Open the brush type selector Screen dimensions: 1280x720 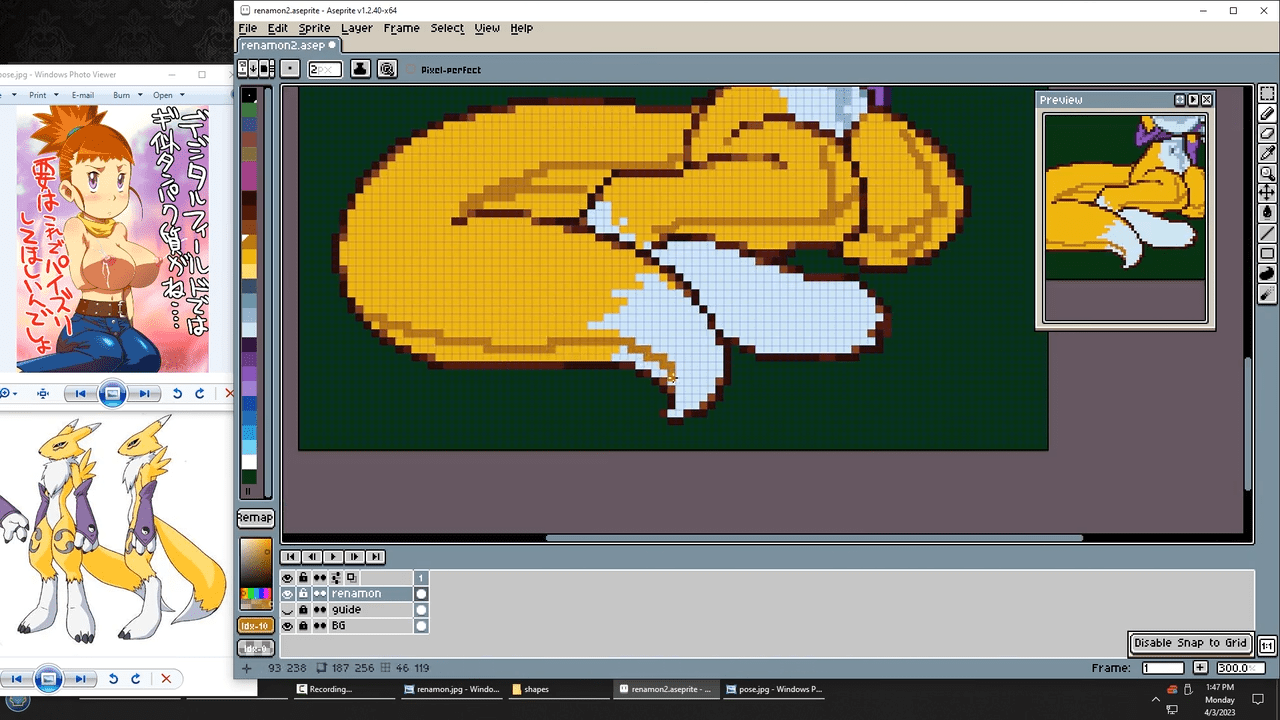[289, 69]
